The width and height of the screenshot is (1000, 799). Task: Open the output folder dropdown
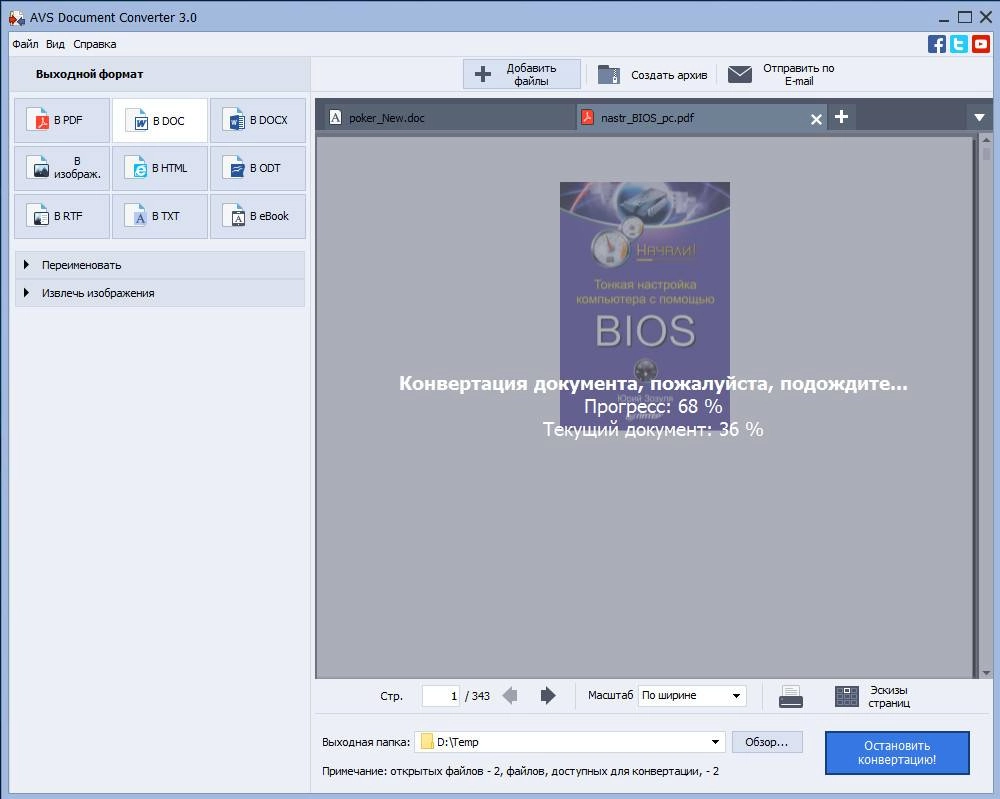tap(715, 742)
